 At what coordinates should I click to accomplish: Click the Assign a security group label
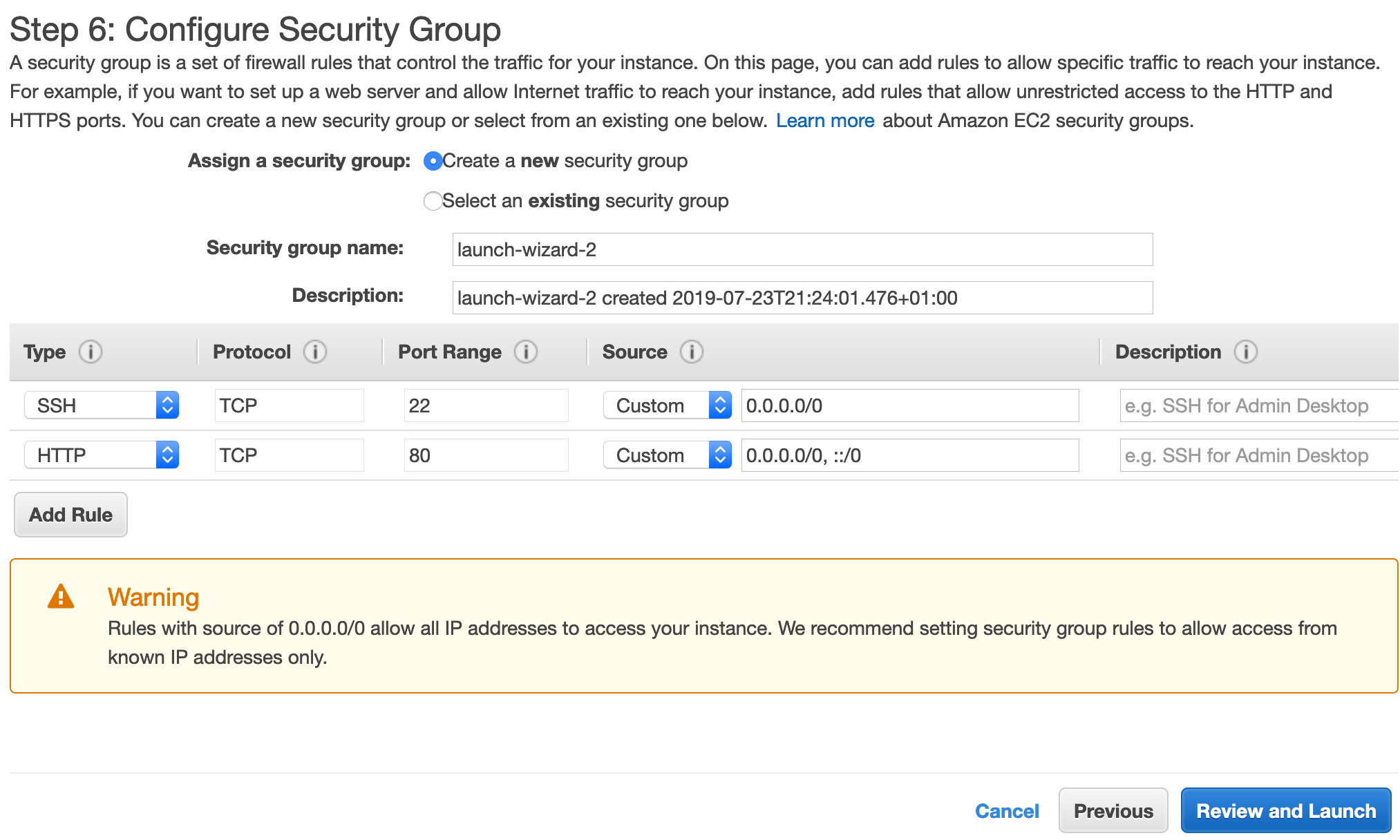tap(299, 161)
